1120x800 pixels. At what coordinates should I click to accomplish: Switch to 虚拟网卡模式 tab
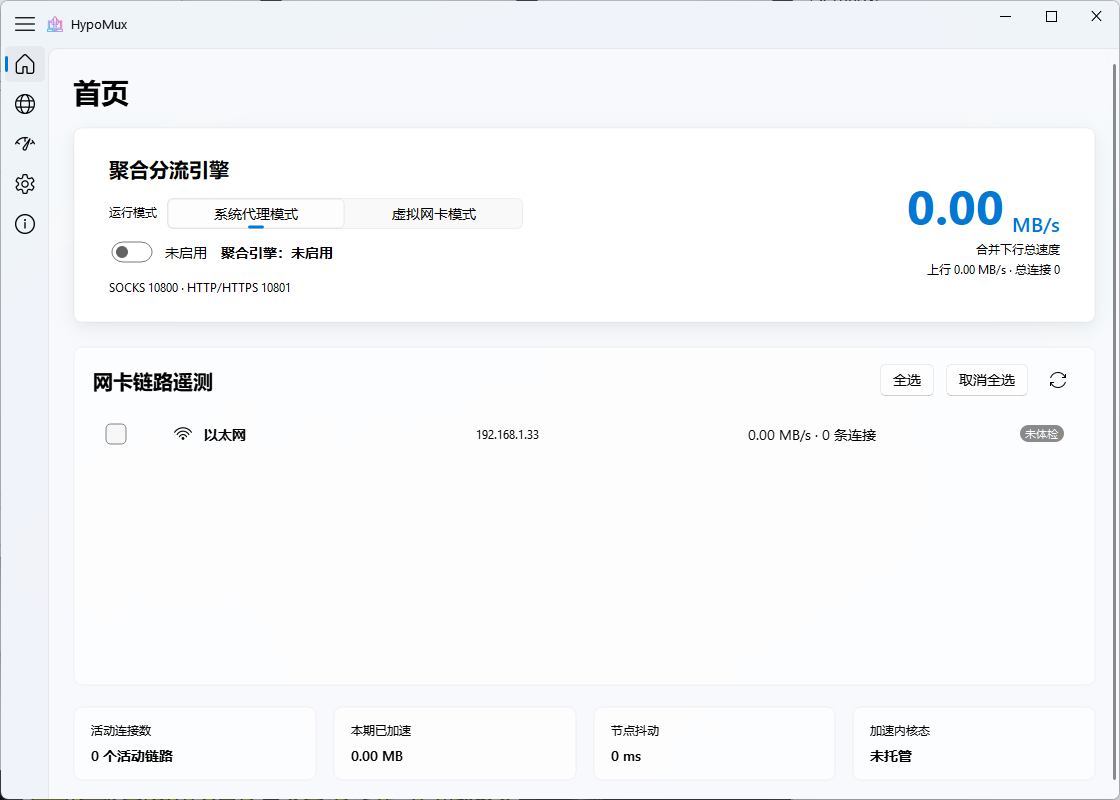tap(434, 214)
